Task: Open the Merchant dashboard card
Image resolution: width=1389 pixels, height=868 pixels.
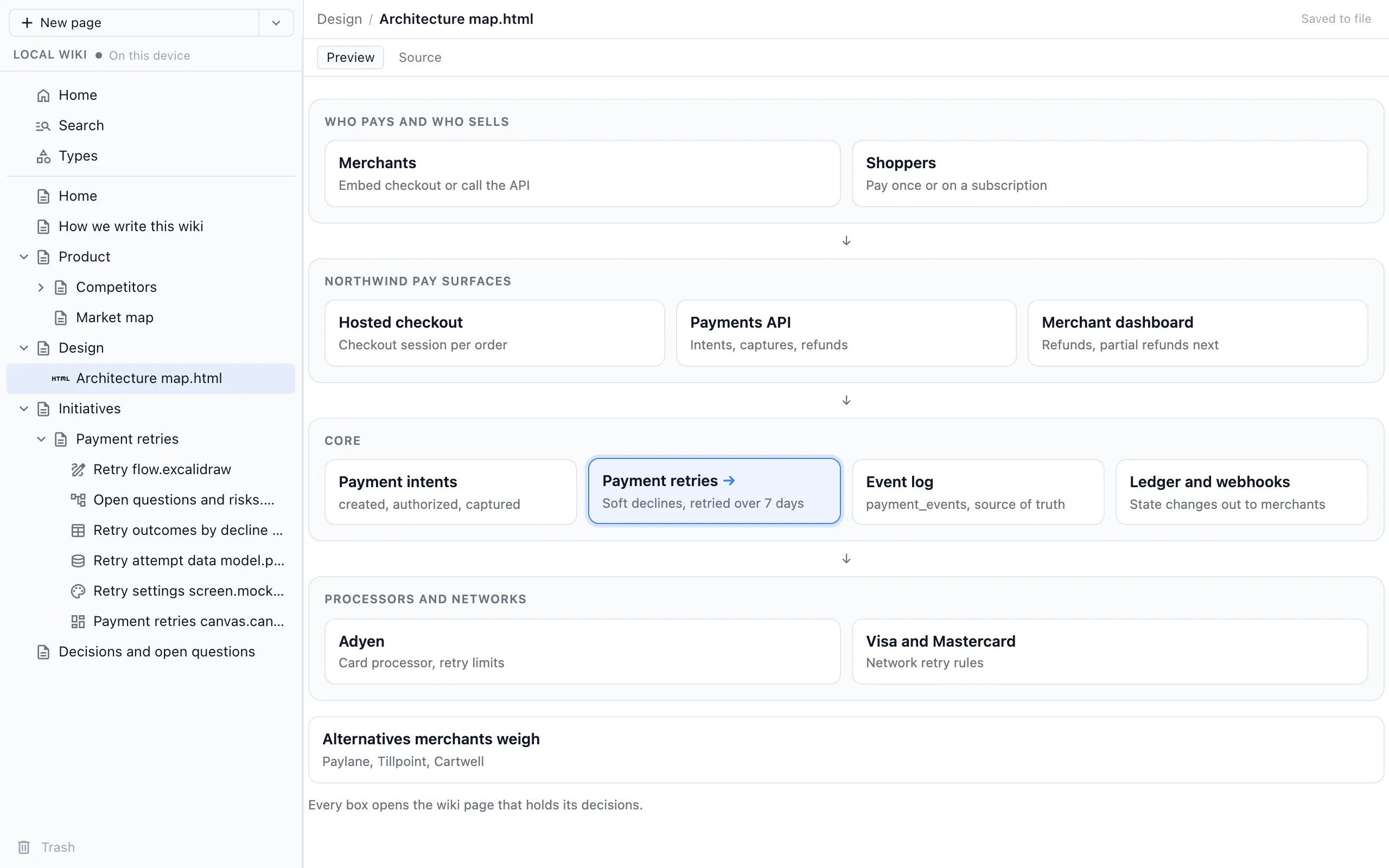Action: 1198,333
